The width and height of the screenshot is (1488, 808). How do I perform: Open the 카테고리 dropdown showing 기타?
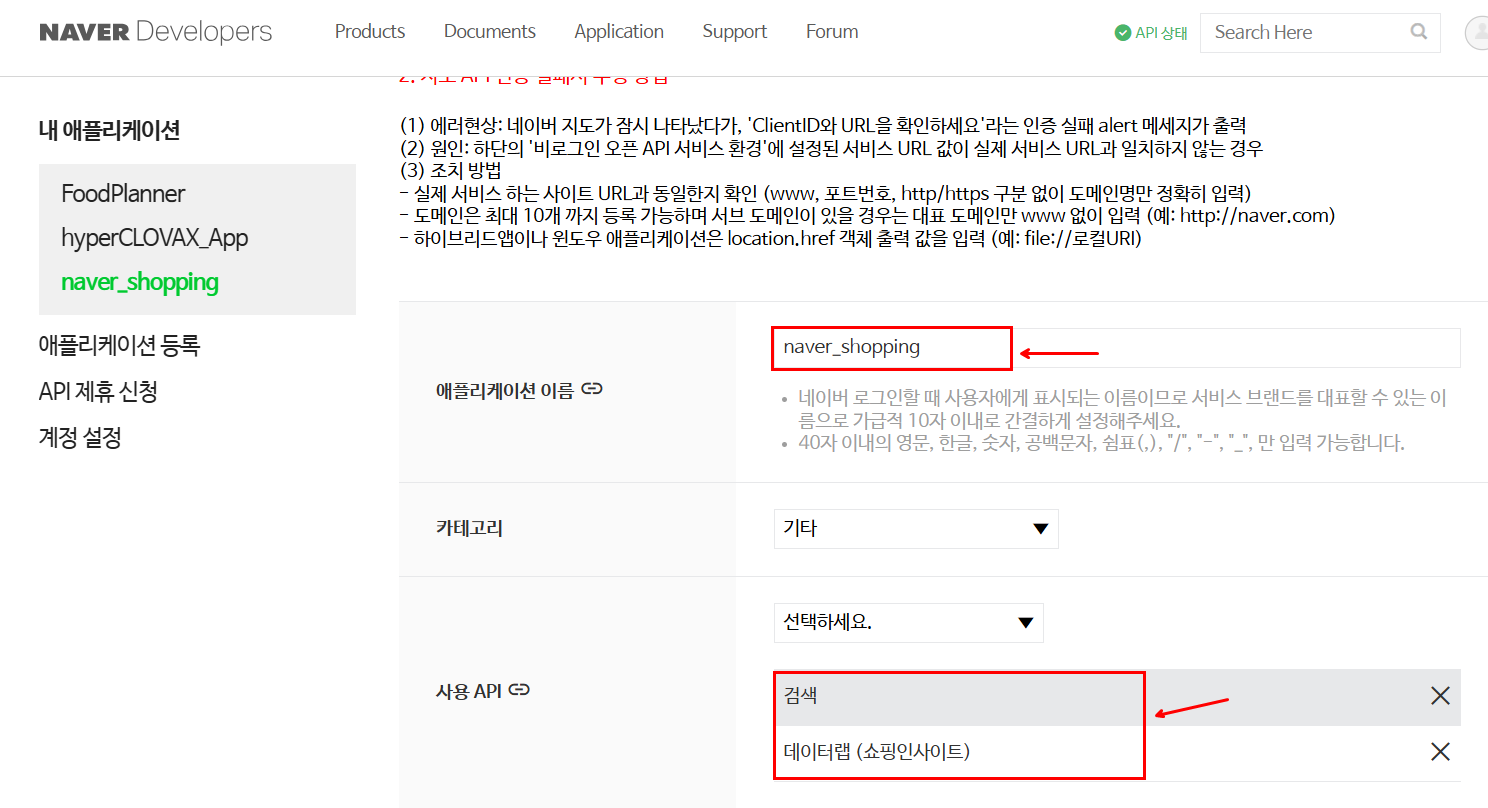(916, 529)
